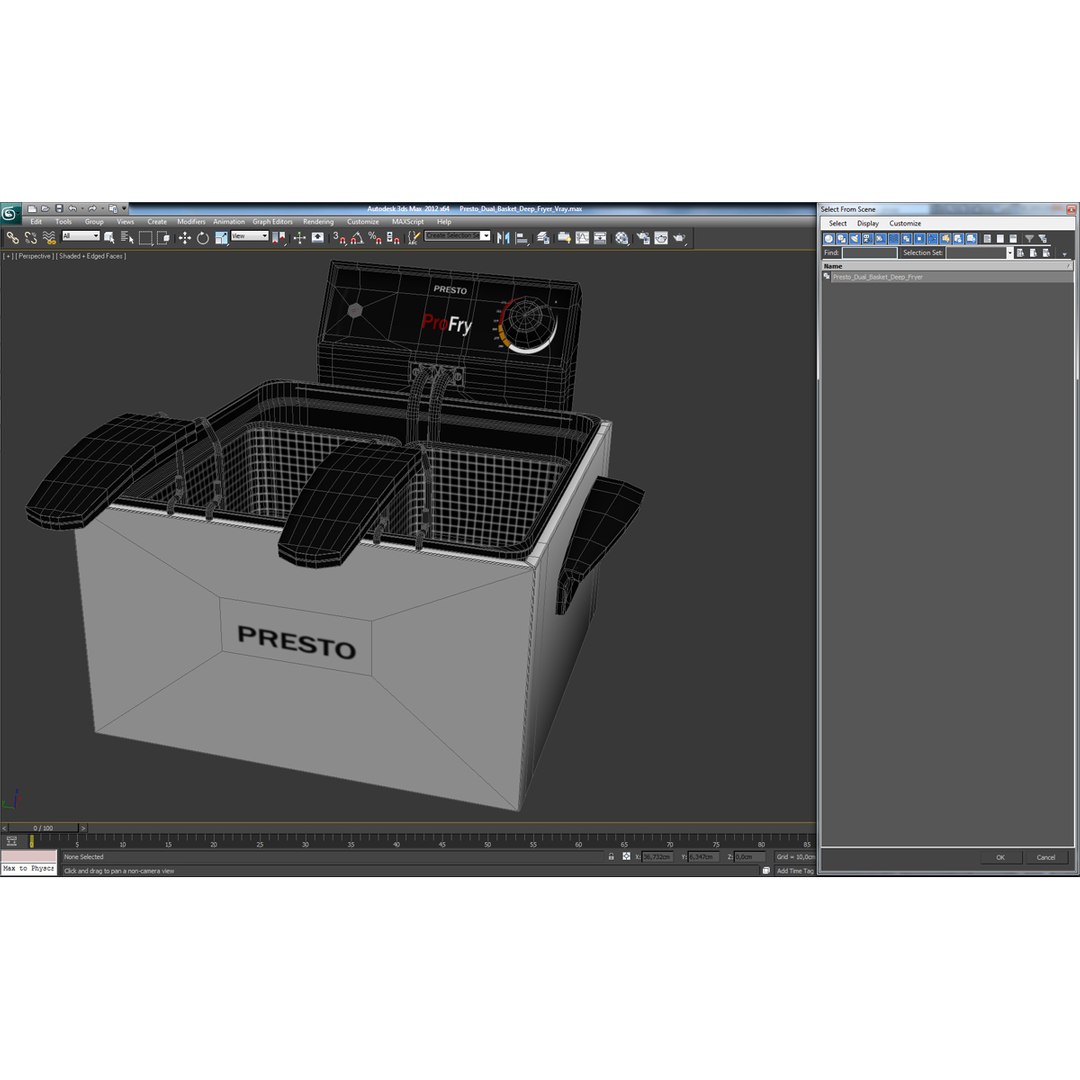Toggle the Window/Crossing selection button

tap(163, 238)
